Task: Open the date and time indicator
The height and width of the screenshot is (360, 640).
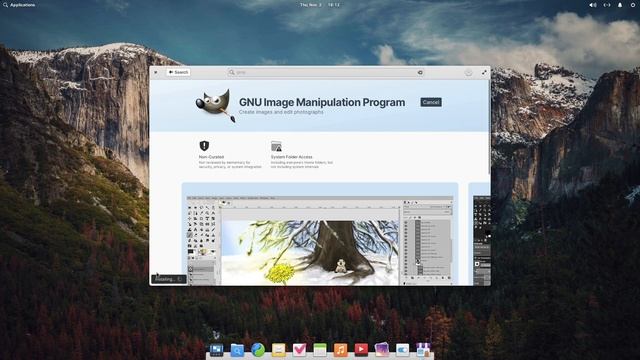Action: (320, 5)
